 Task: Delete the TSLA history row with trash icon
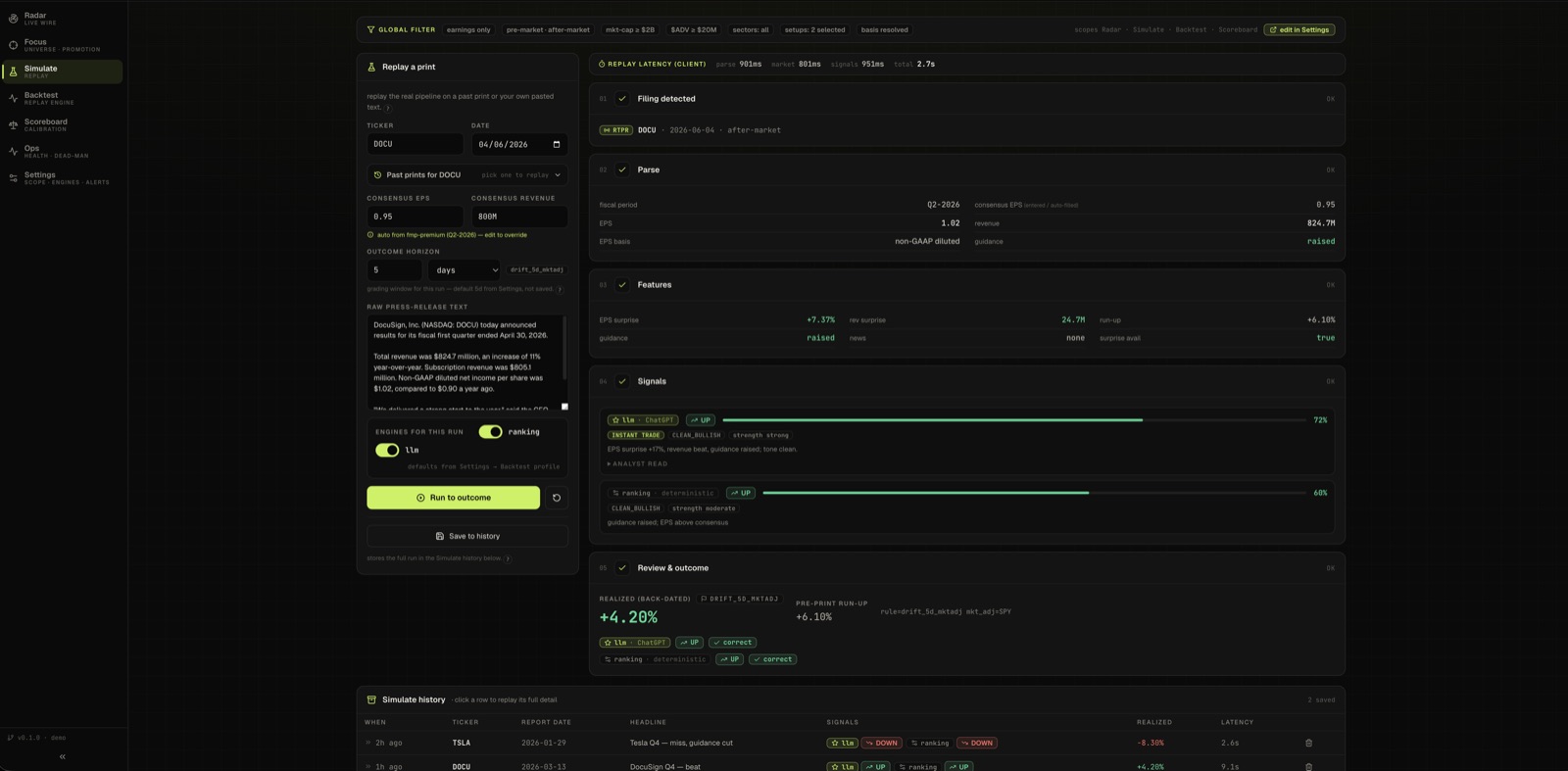tap(1308, 743)
